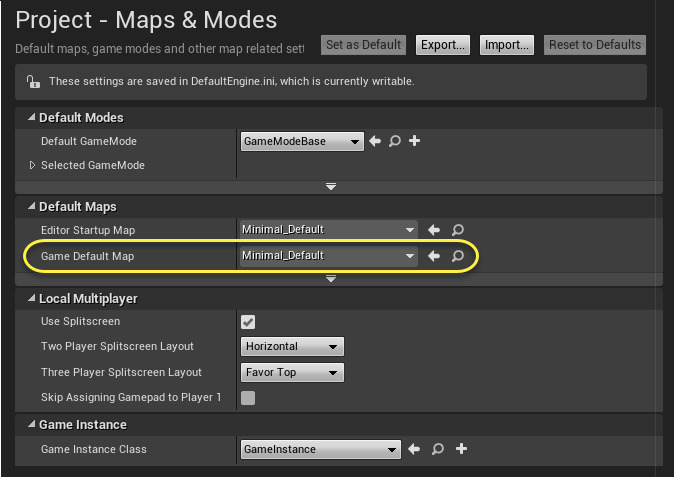Click the Use Splitscreen label
Viewport: 674px width, 477px height.
[x=80, y=321]
